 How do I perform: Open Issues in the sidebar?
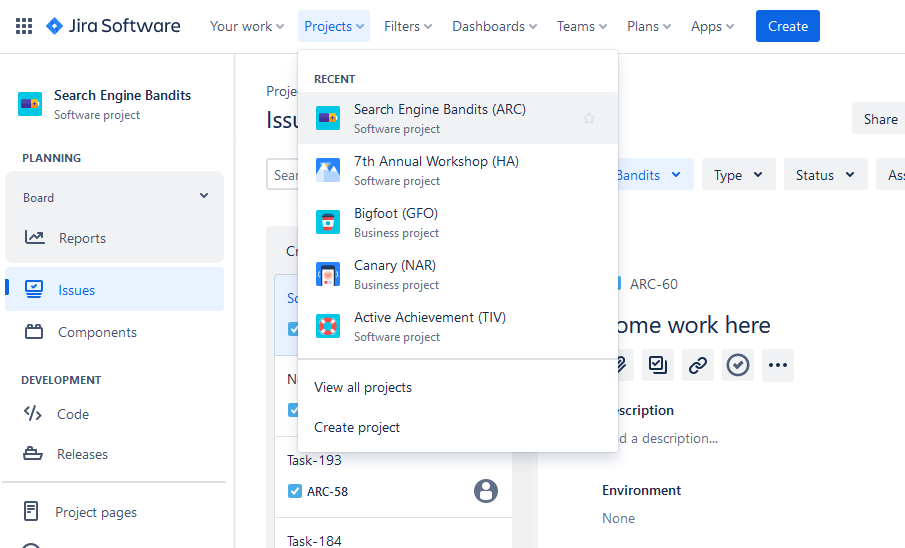[114, 289]
